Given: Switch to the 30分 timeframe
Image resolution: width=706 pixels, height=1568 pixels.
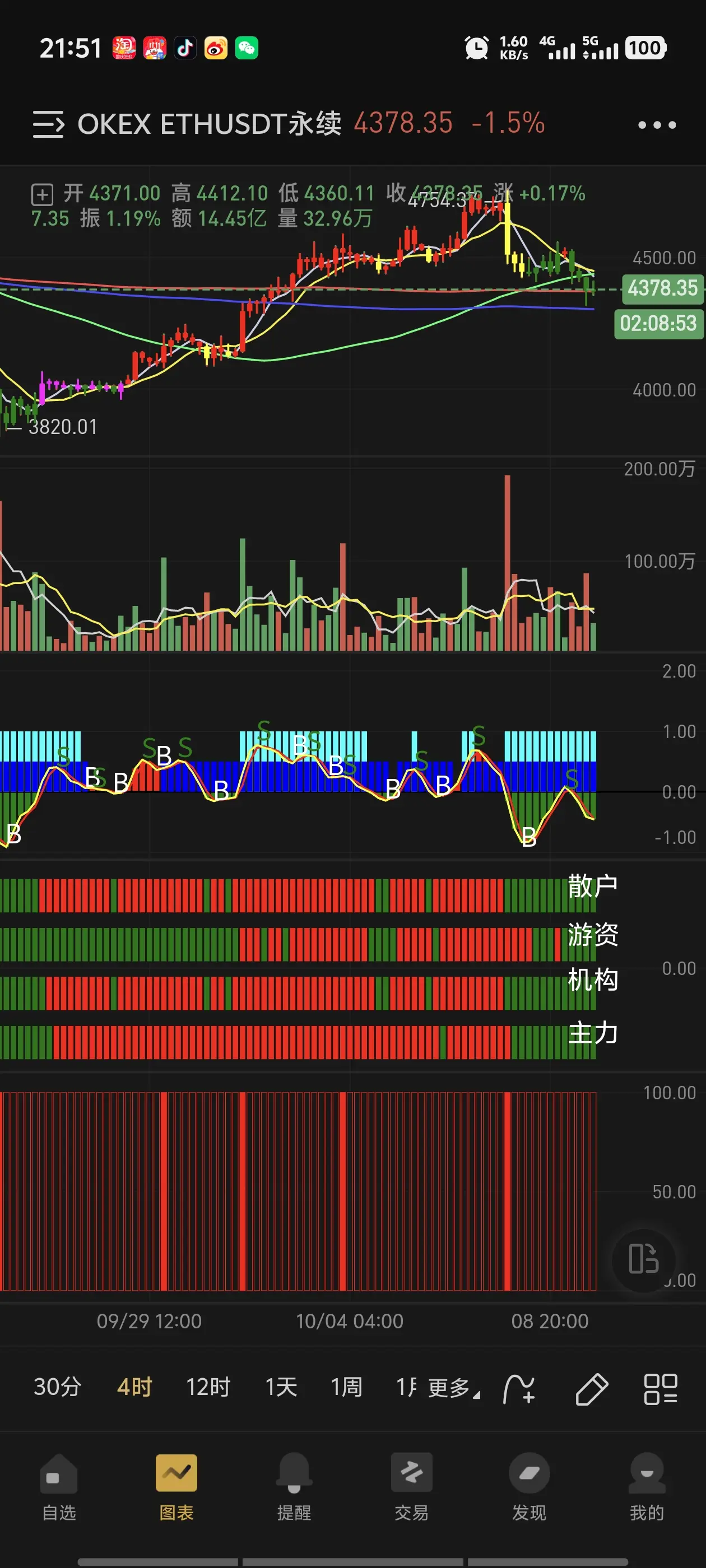Looking at the screenshot, I should [57, 1387].
